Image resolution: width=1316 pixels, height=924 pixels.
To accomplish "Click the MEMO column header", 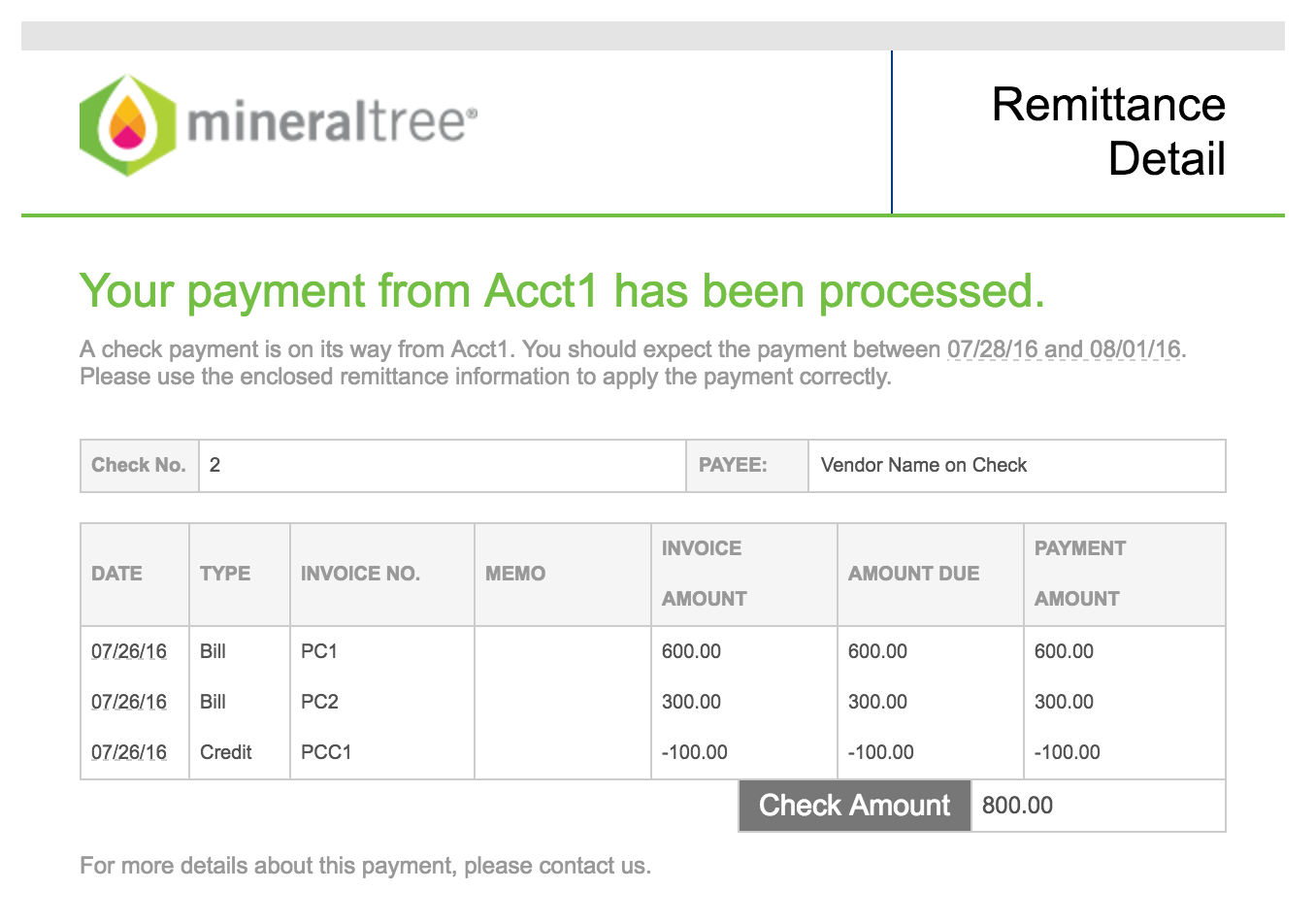I will [x=515, y=574].
